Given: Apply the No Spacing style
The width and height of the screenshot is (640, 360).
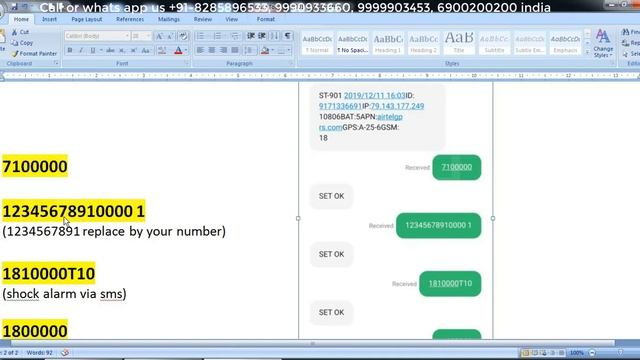Looking at the screenshot, I should click(353, 43).
